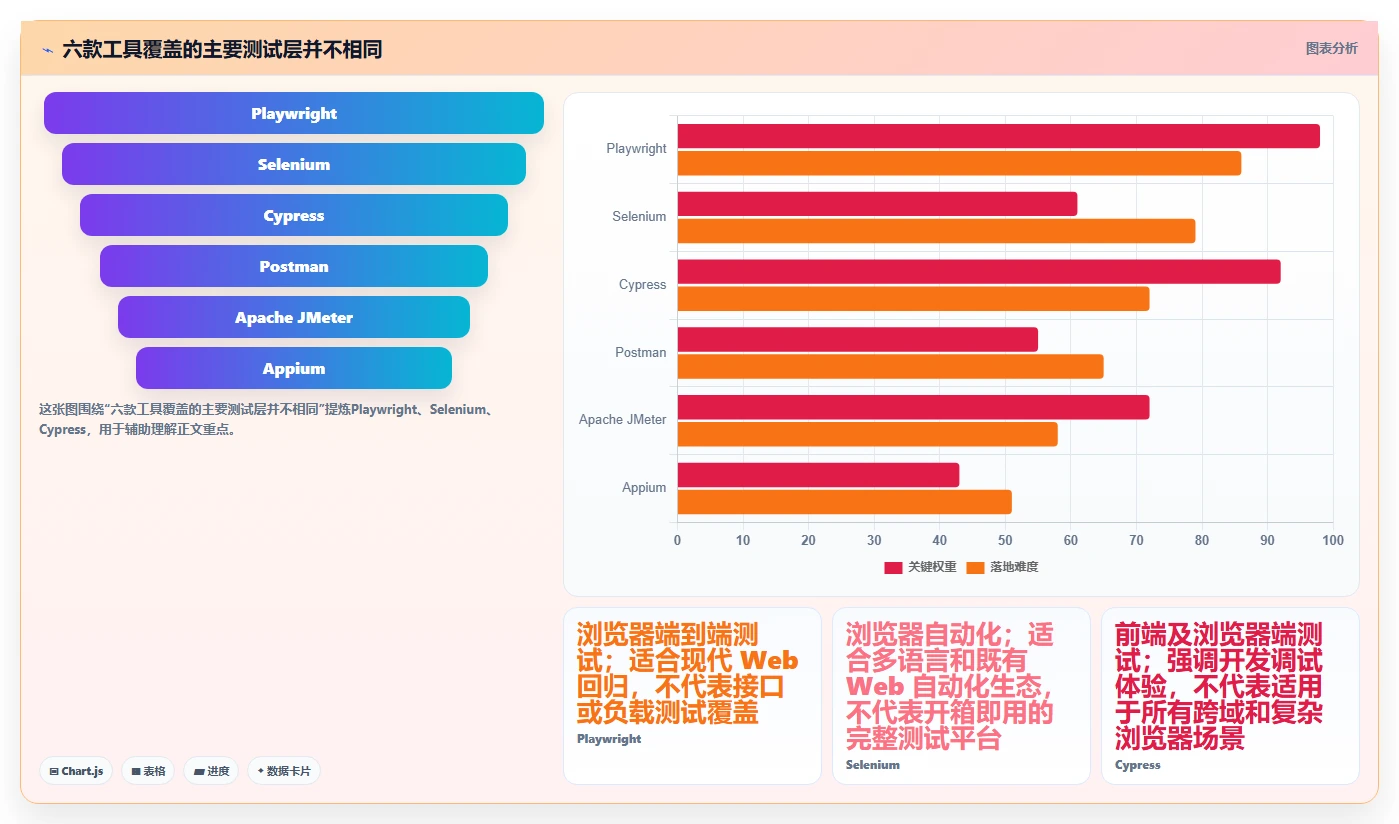Screen dimensions: 1399x824
Task: Open the red Cypress data card
Action: 1230,696
